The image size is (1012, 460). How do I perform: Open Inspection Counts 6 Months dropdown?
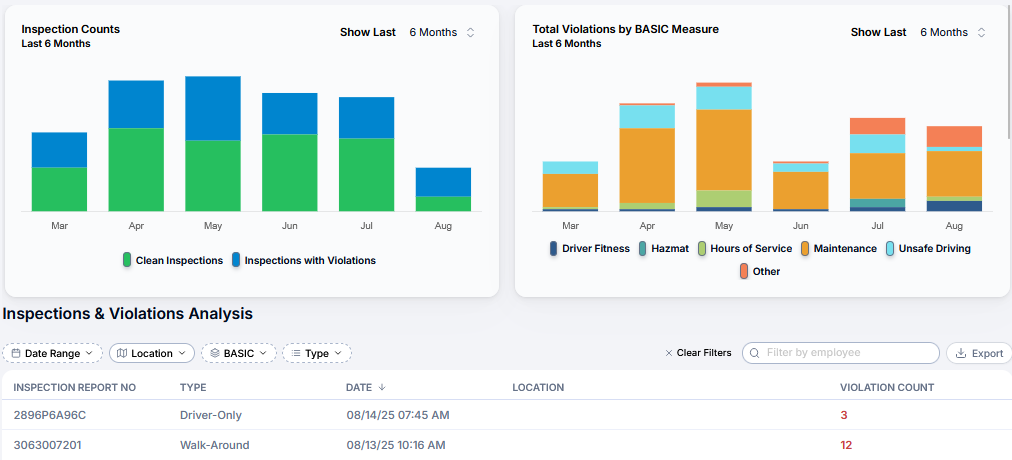[441, 32]
